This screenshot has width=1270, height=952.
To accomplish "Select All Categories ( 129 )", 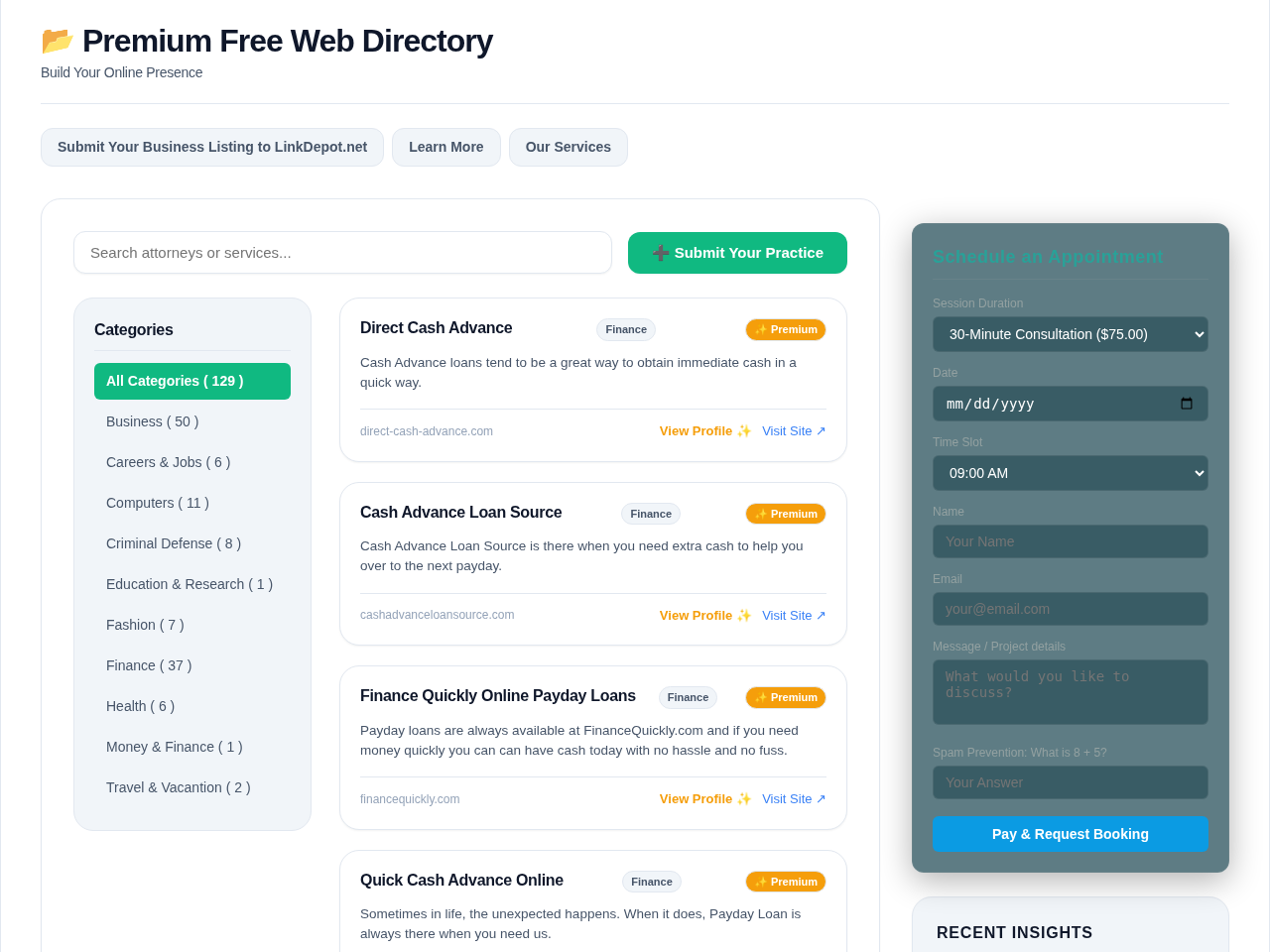I will pos(192,381).
